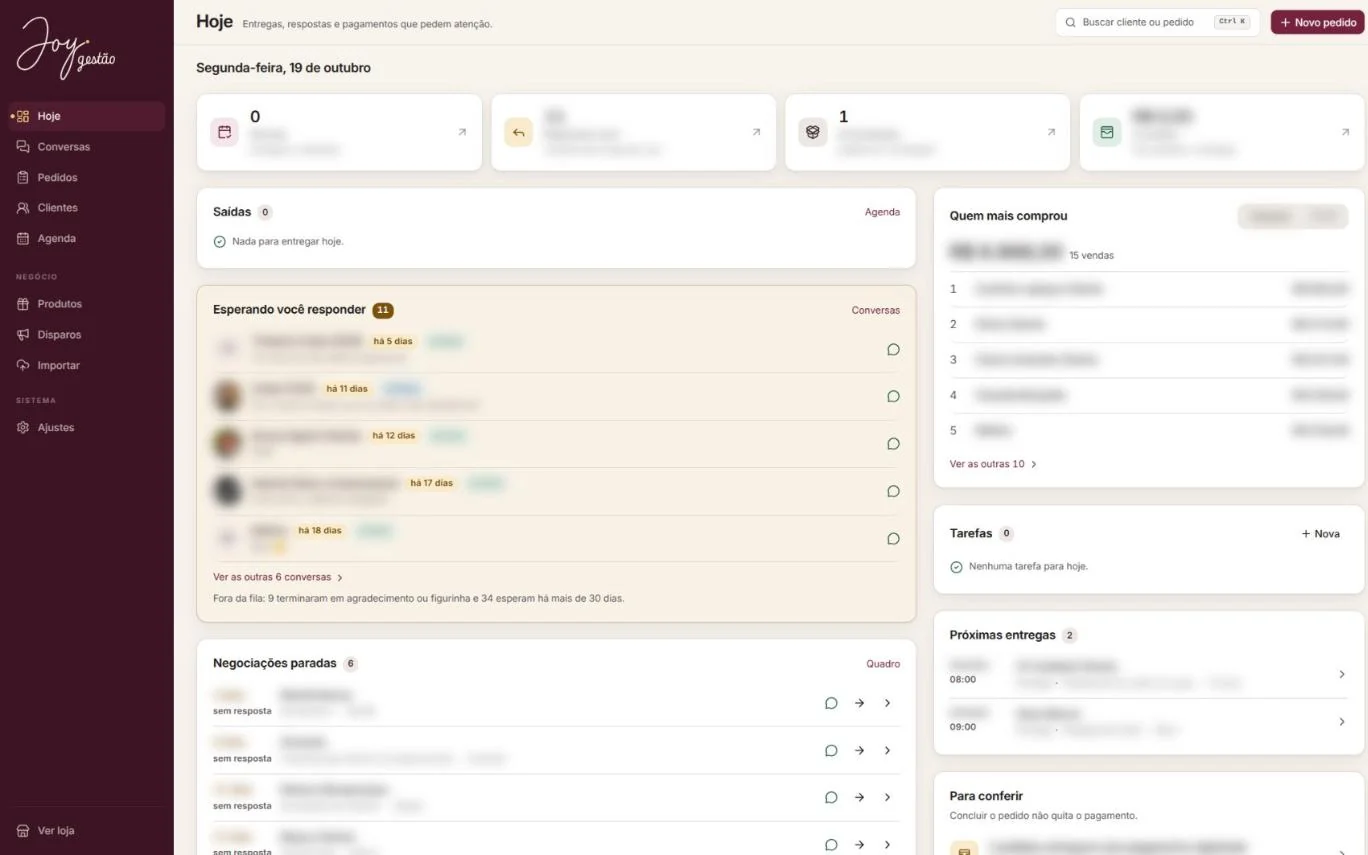
Task: Go to Pedidos in the sidebar
Action: tap(87, 177)
